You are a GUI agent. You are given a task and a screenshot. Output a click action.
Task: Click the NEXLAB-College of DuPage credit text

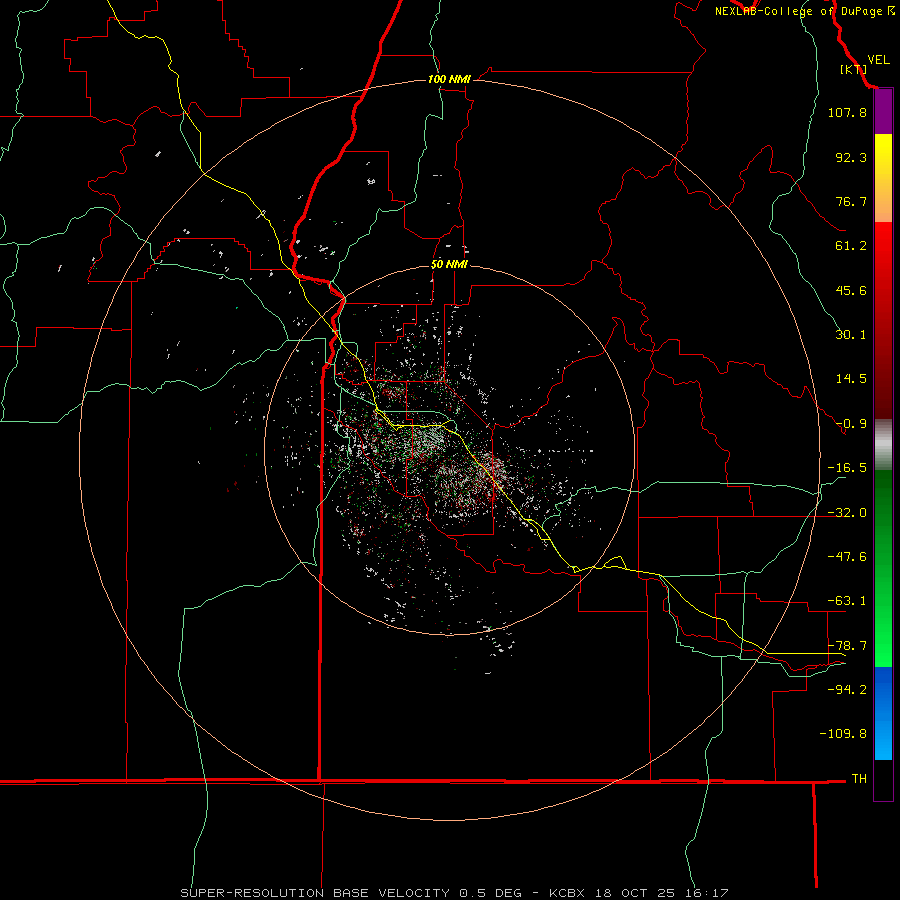coord(798,11)
